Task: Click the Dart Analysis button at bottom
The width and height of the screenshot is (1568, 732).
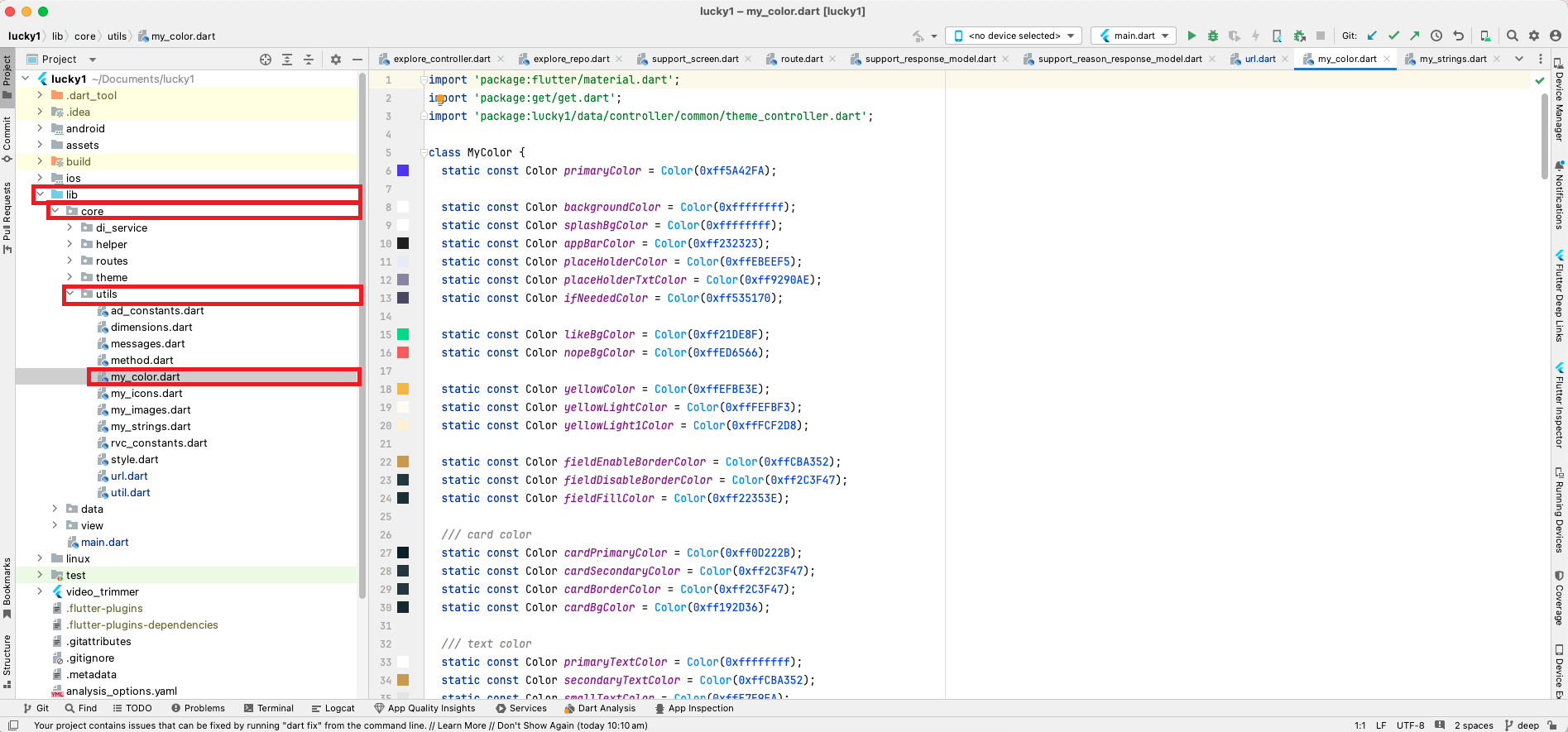Action: (599, 708)
